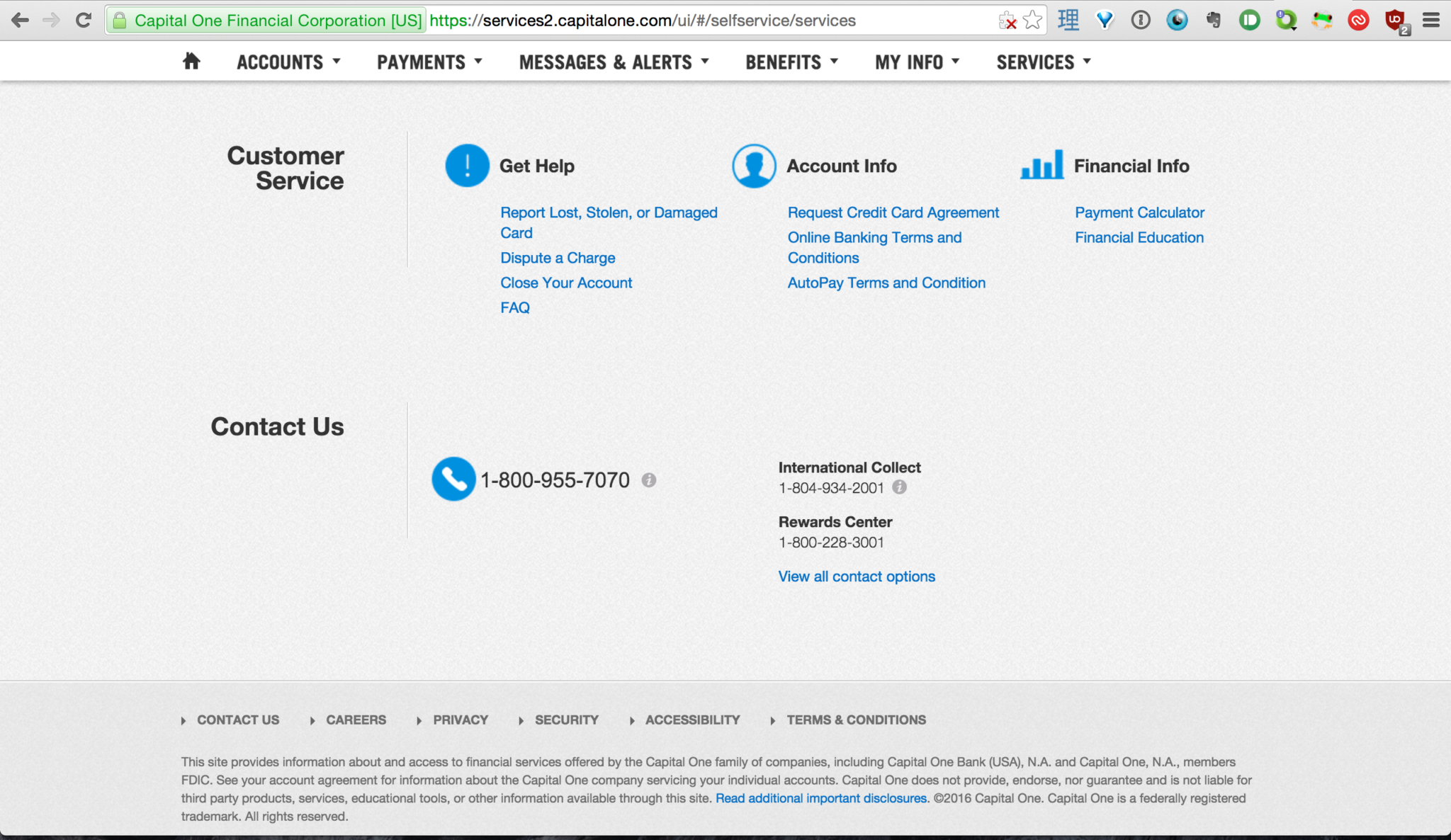Click the bookmark star in the address bar
Image resolution: width=1451 pixels, height=840 pixels.
[1032, 20]
